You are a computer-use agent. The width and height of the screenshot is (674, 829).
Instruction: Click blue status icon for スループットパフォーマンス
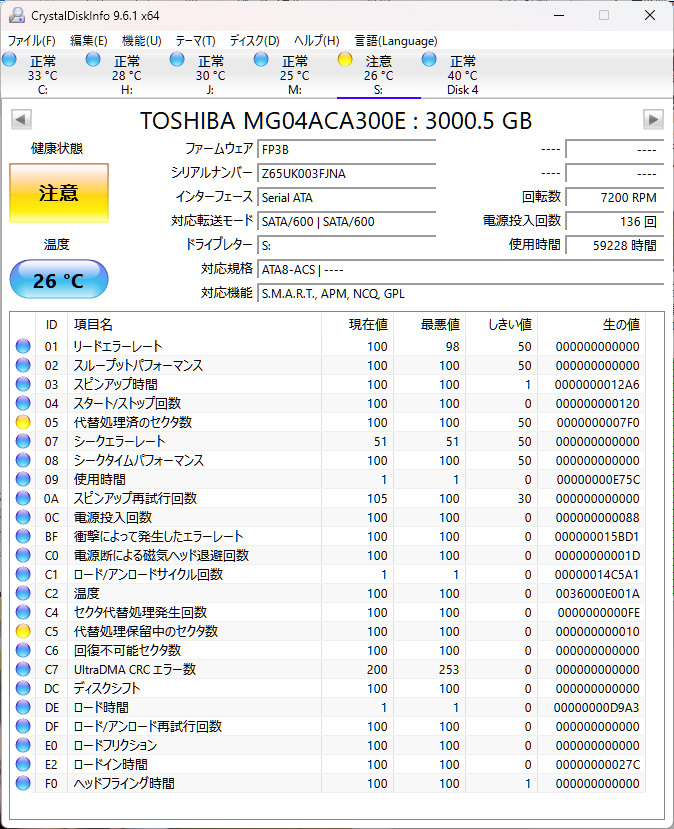[23, 365]
